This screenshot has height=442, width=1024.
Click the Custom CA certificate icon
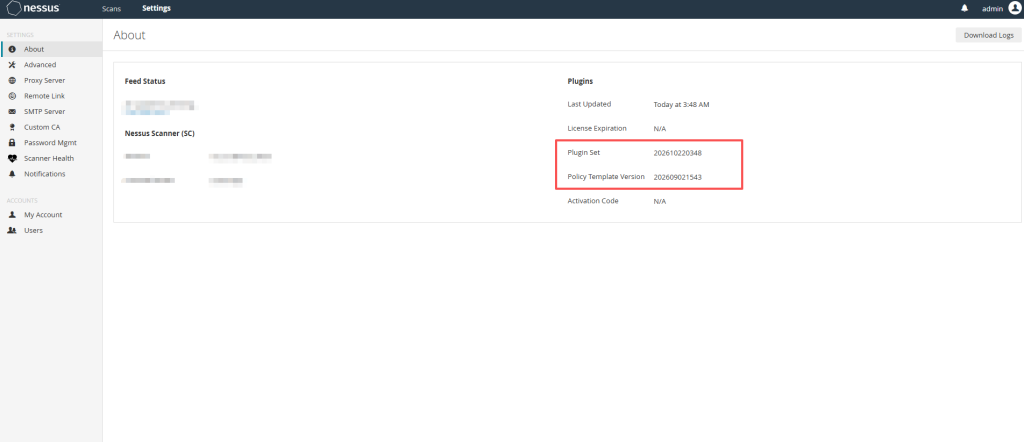[12, 127]
